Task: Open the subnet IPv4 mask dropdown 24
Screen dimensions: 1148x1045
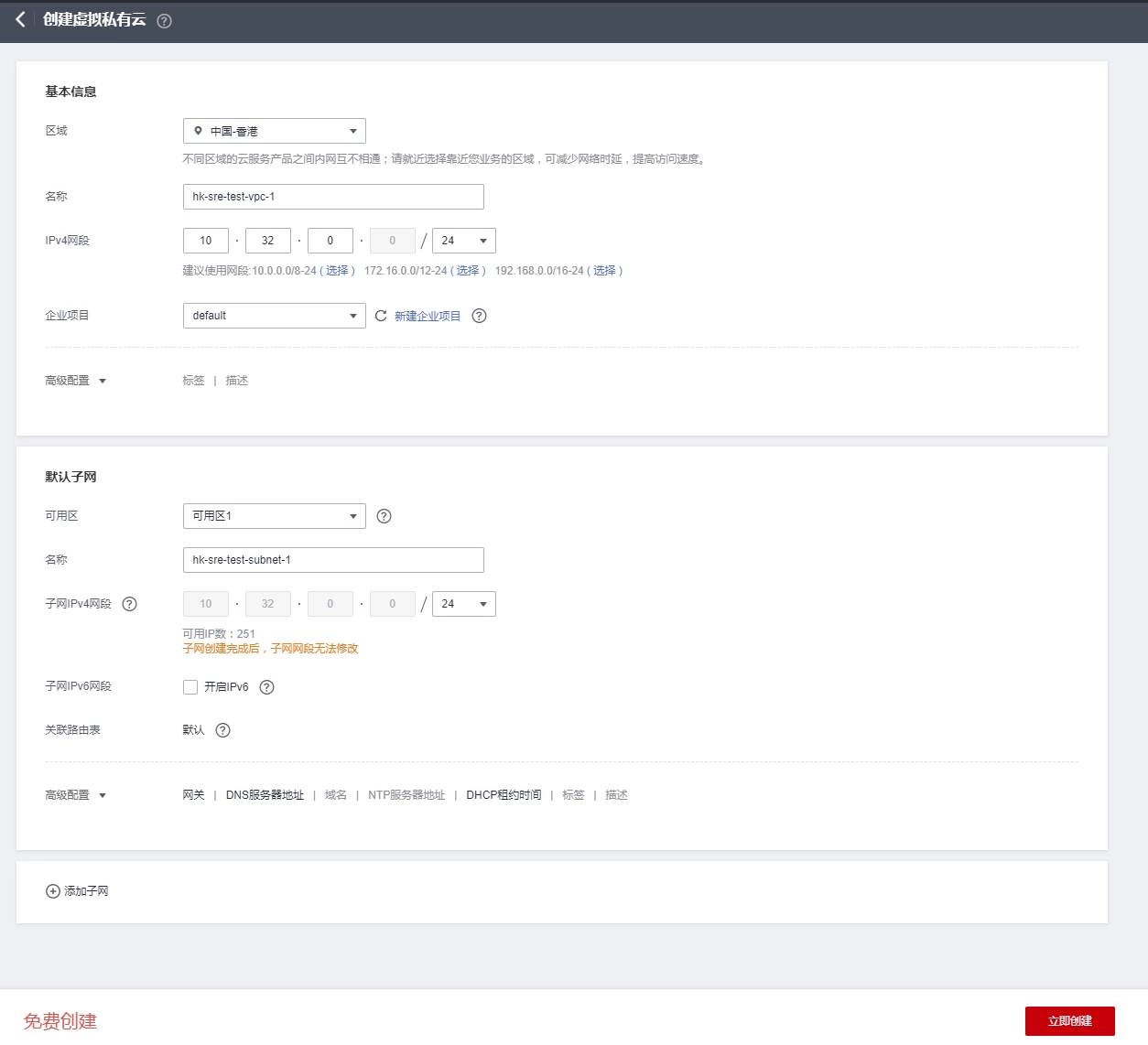Action: pyautogui.click(x=464, y=604)
